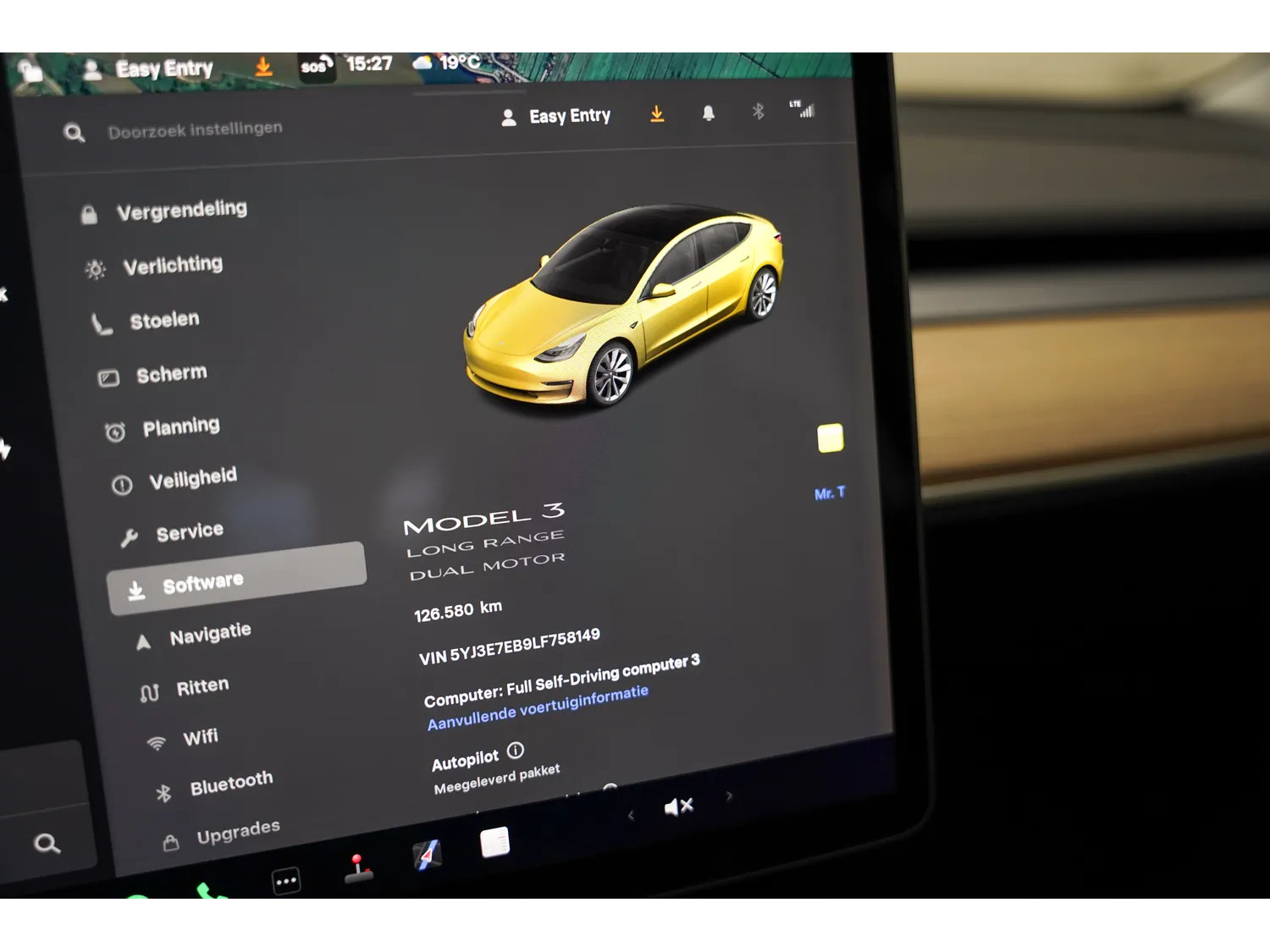Open the Navigatie settings menu item

pos(210,635)
